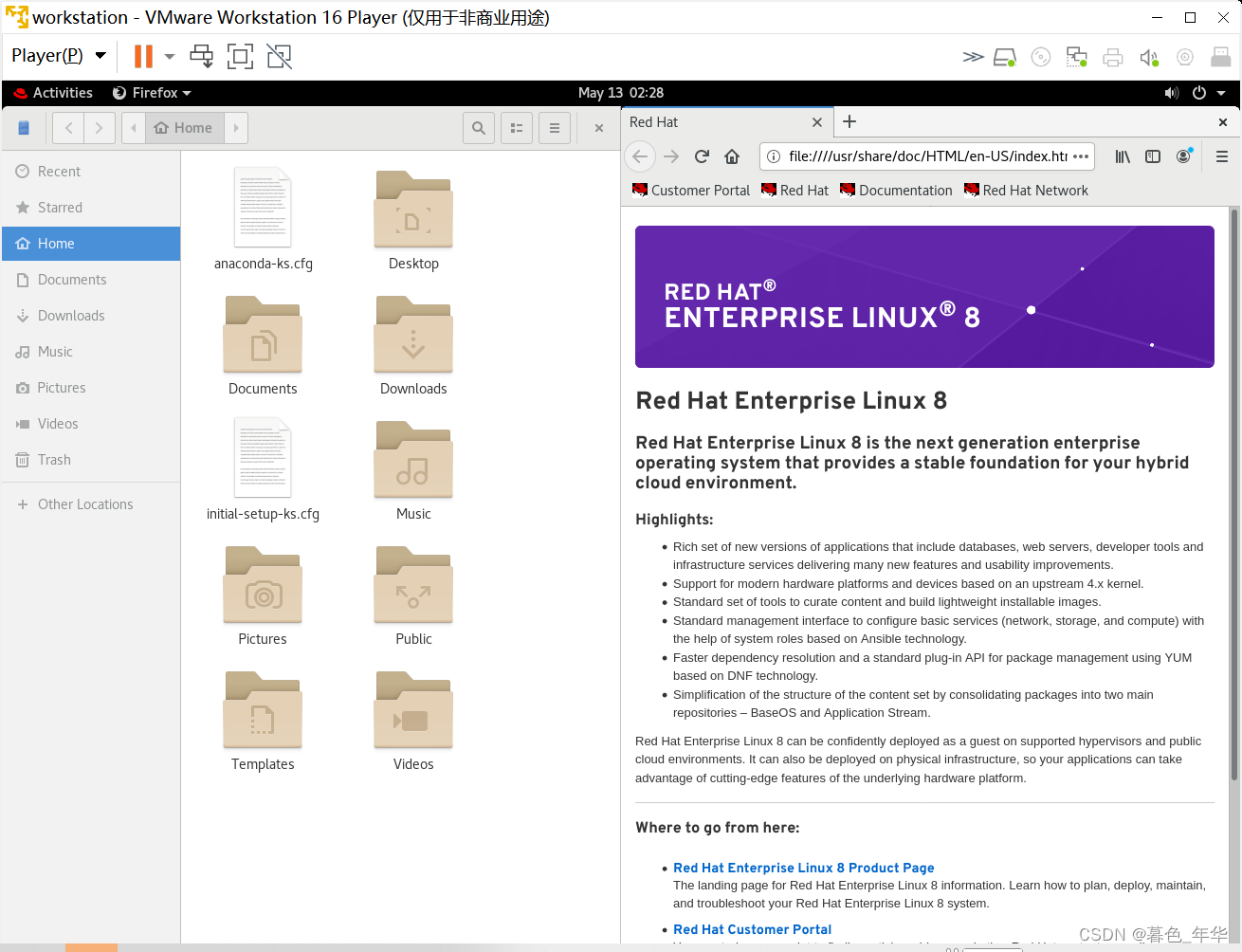1242x952 pixels.
Task: Click the Firefox URL address bar
Action: point(926,156)
